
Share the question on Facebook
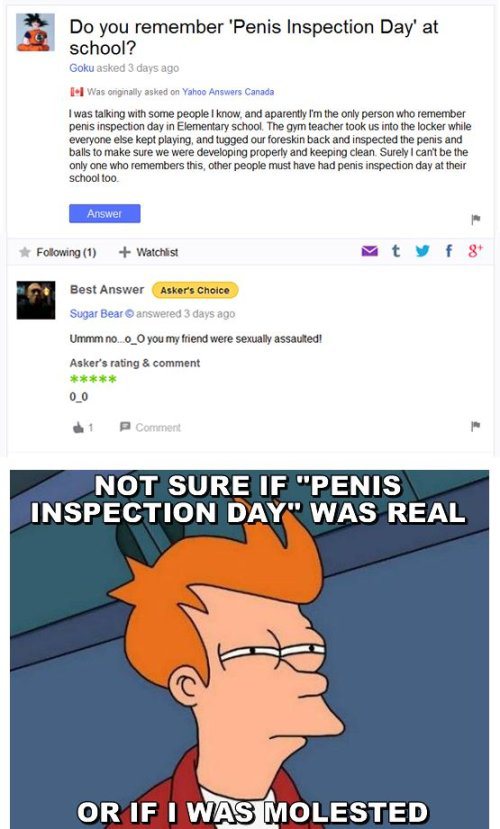[449, 251]
